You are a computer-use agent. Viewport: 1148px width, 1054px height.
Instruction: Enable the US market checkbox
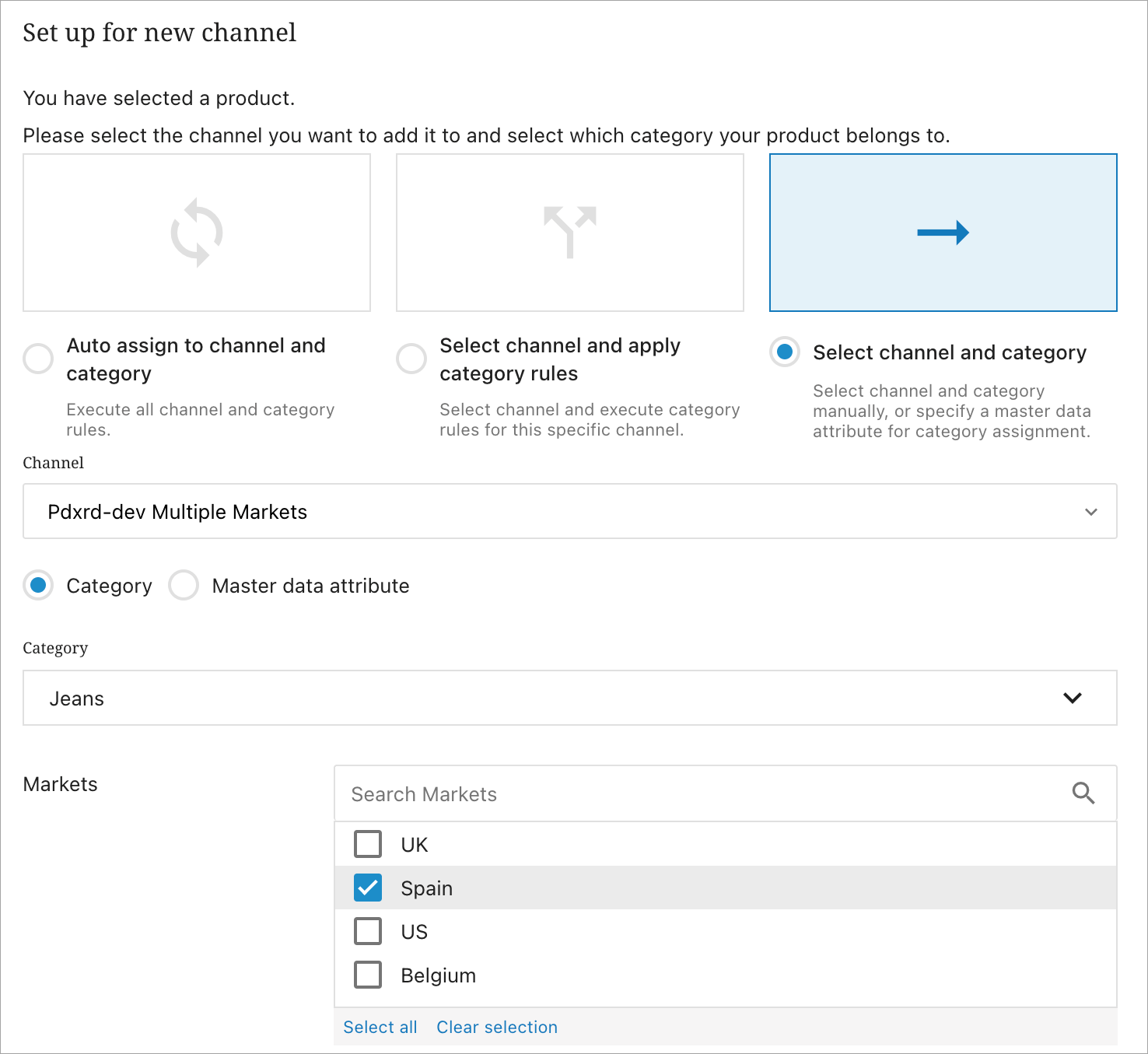[368, 931]
